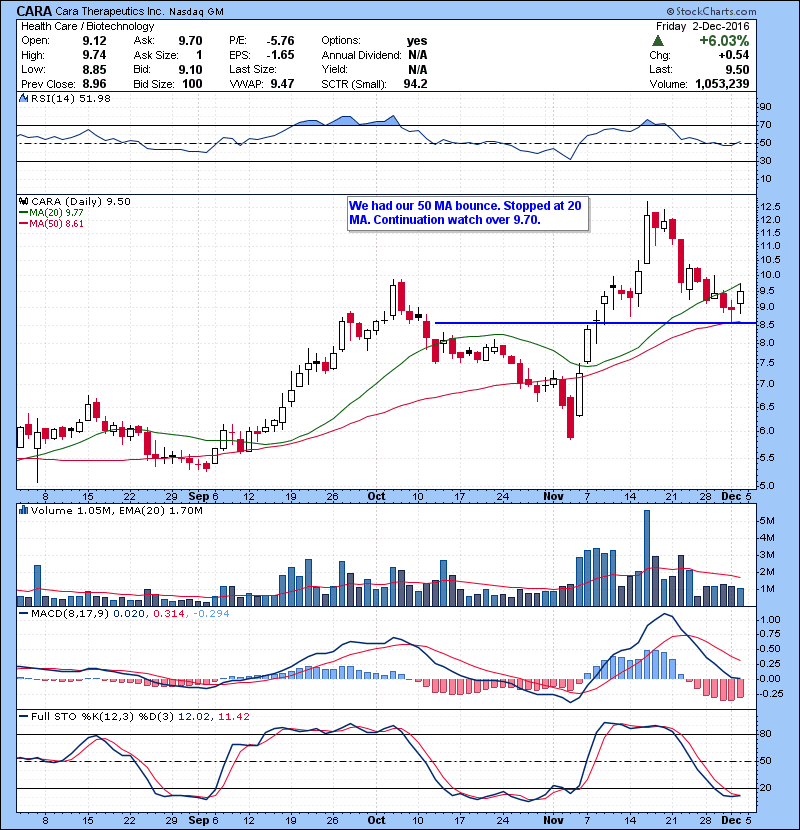Click the Volume figure 1,053,239
Image resolution: width=800 pixels, height=830 pixels.
(722, 84)
